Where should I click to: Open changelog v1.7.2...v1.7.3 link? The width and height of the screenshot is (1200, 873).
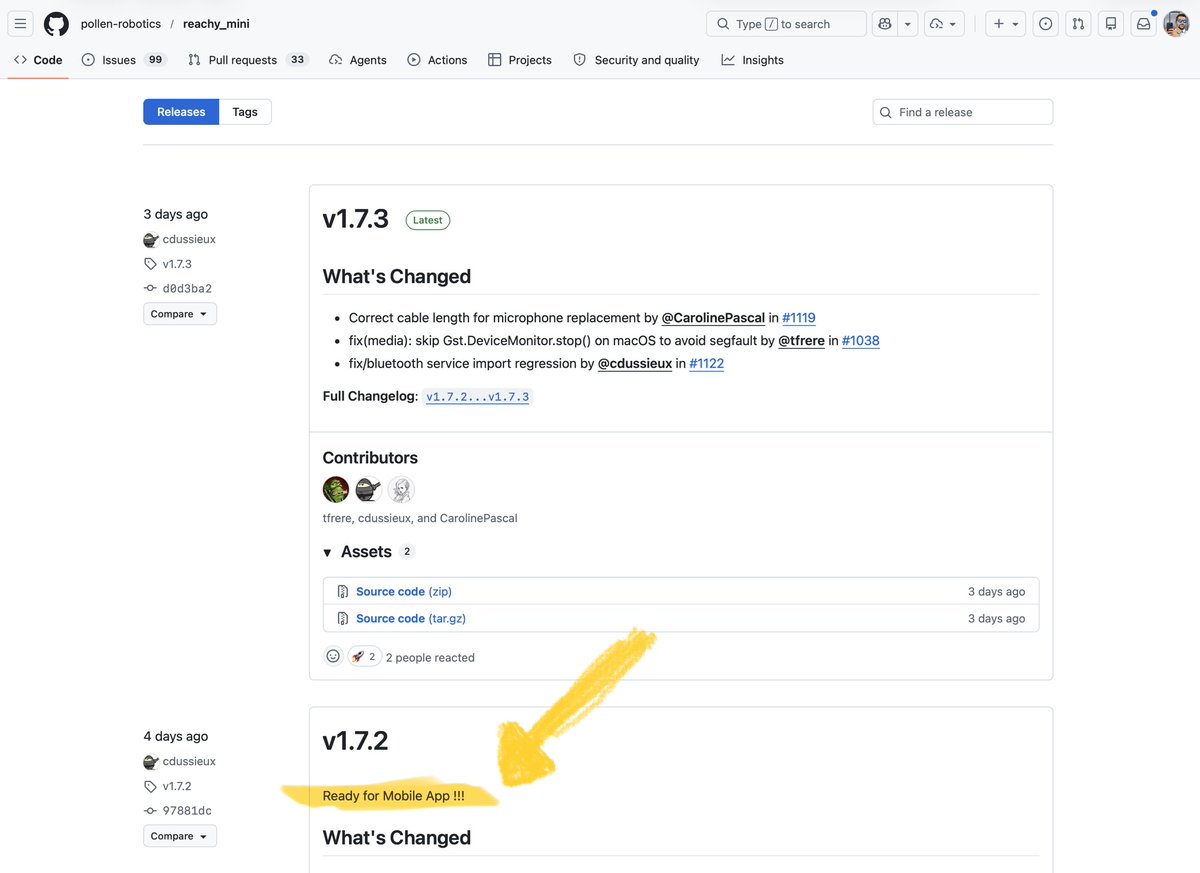pos(478,397)
